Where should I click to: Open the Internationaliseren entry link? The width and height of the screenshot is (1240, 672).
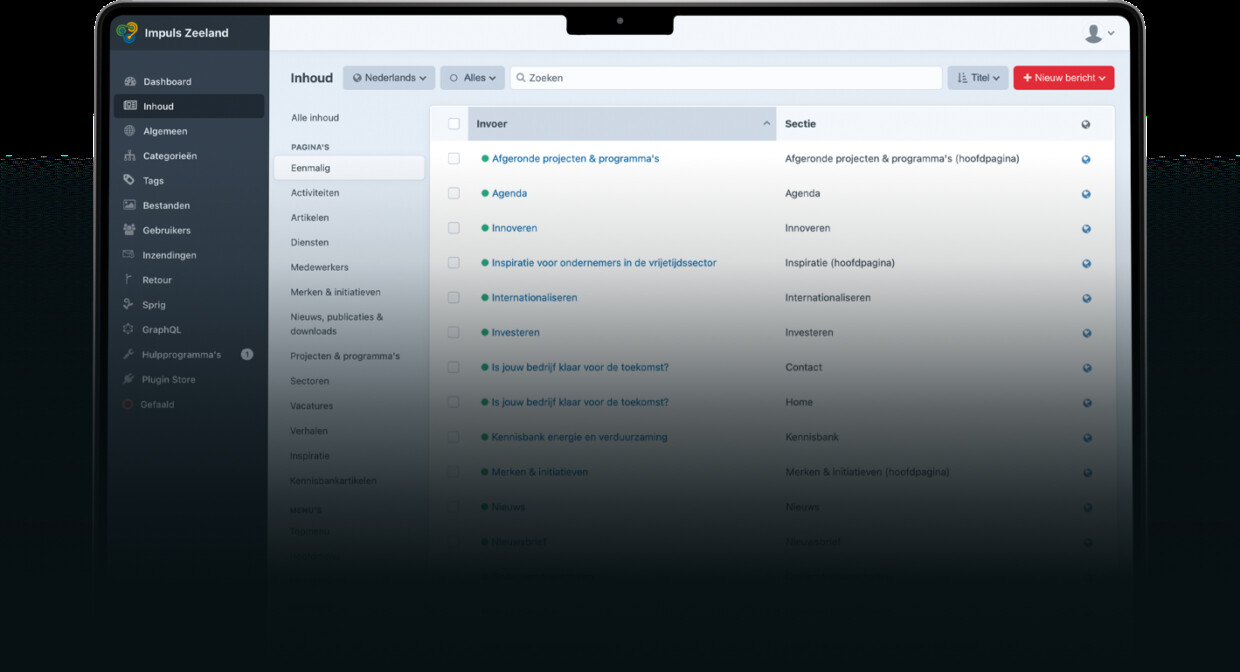coord(534,298)
